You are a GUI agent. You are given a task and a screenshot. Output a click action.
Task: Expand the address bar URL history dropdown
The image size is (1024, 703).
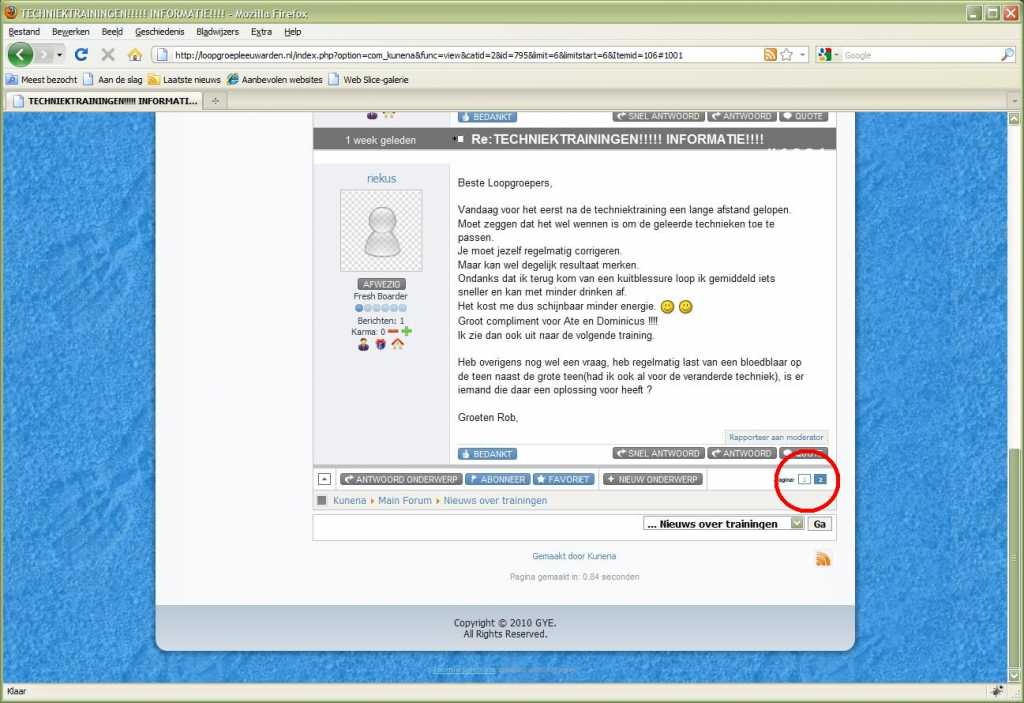pyautogui.click(x=802, y=55)
